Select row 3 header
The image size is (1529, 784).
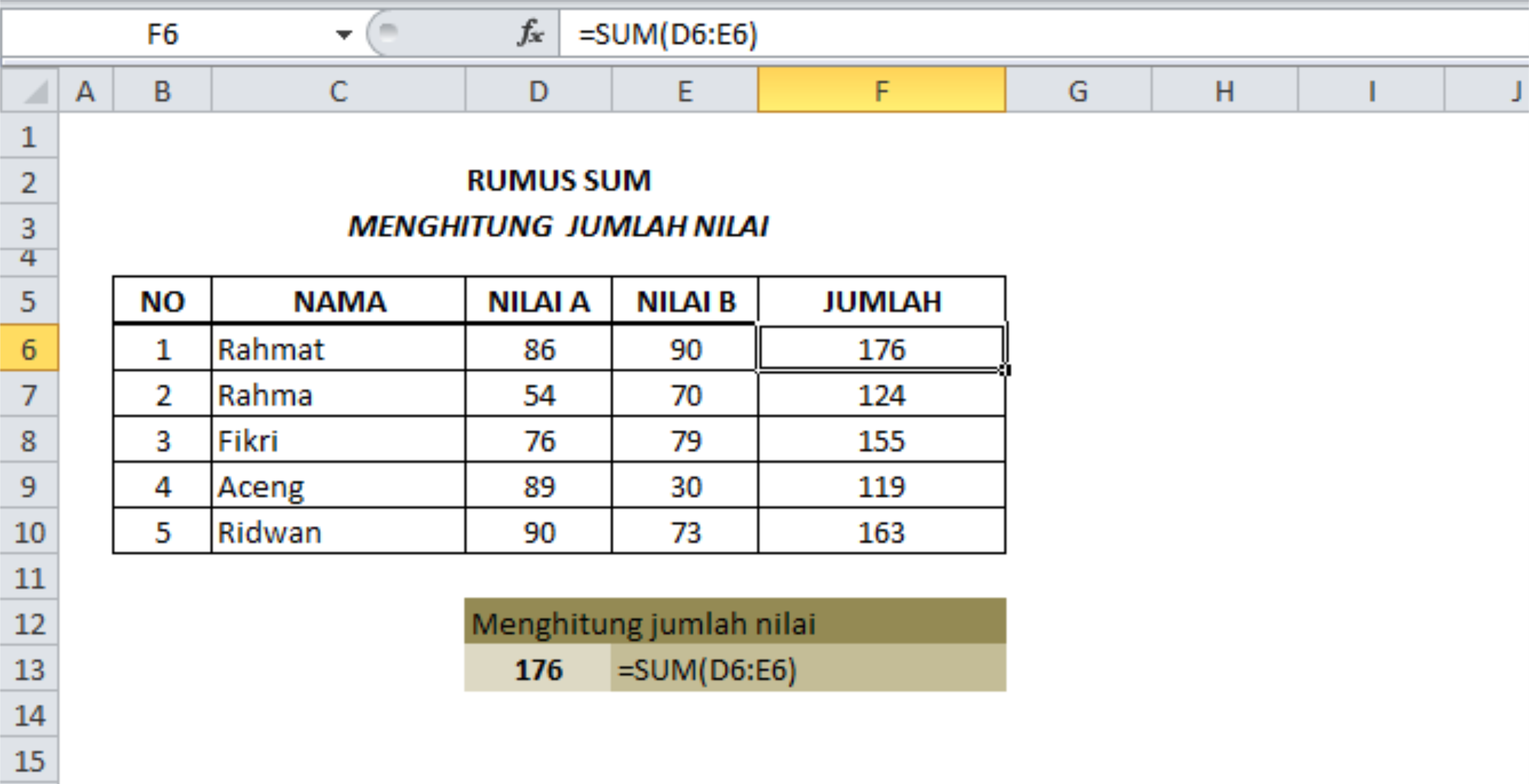[x=29, y=227]
